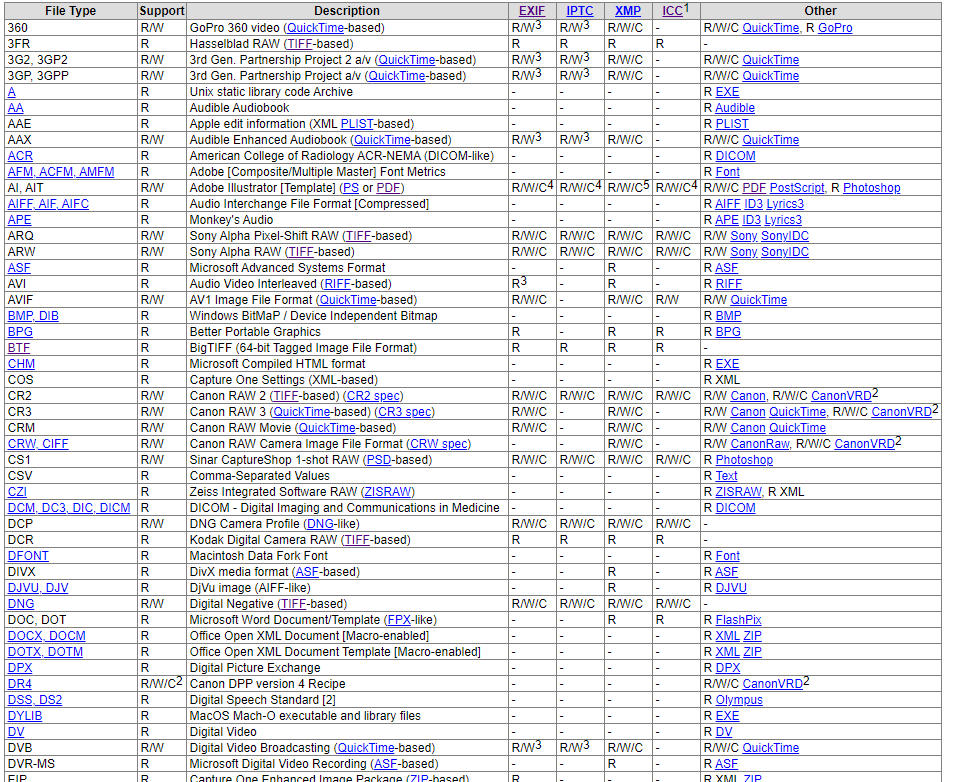The image size is (960, 782).
Task: Click the PSD link in CS1 description
Action: 378,460
